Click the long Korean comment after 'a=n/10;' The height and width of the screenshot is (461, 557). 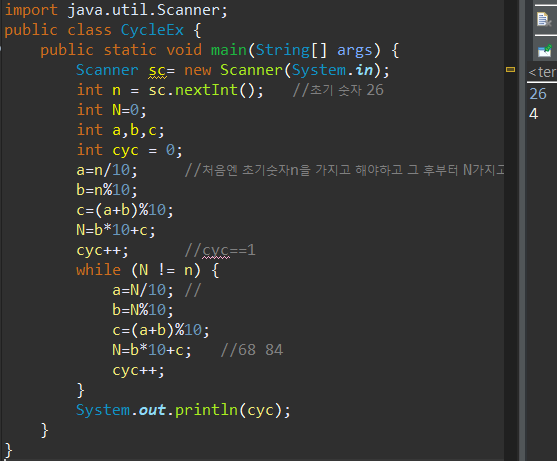click(345, 170)
